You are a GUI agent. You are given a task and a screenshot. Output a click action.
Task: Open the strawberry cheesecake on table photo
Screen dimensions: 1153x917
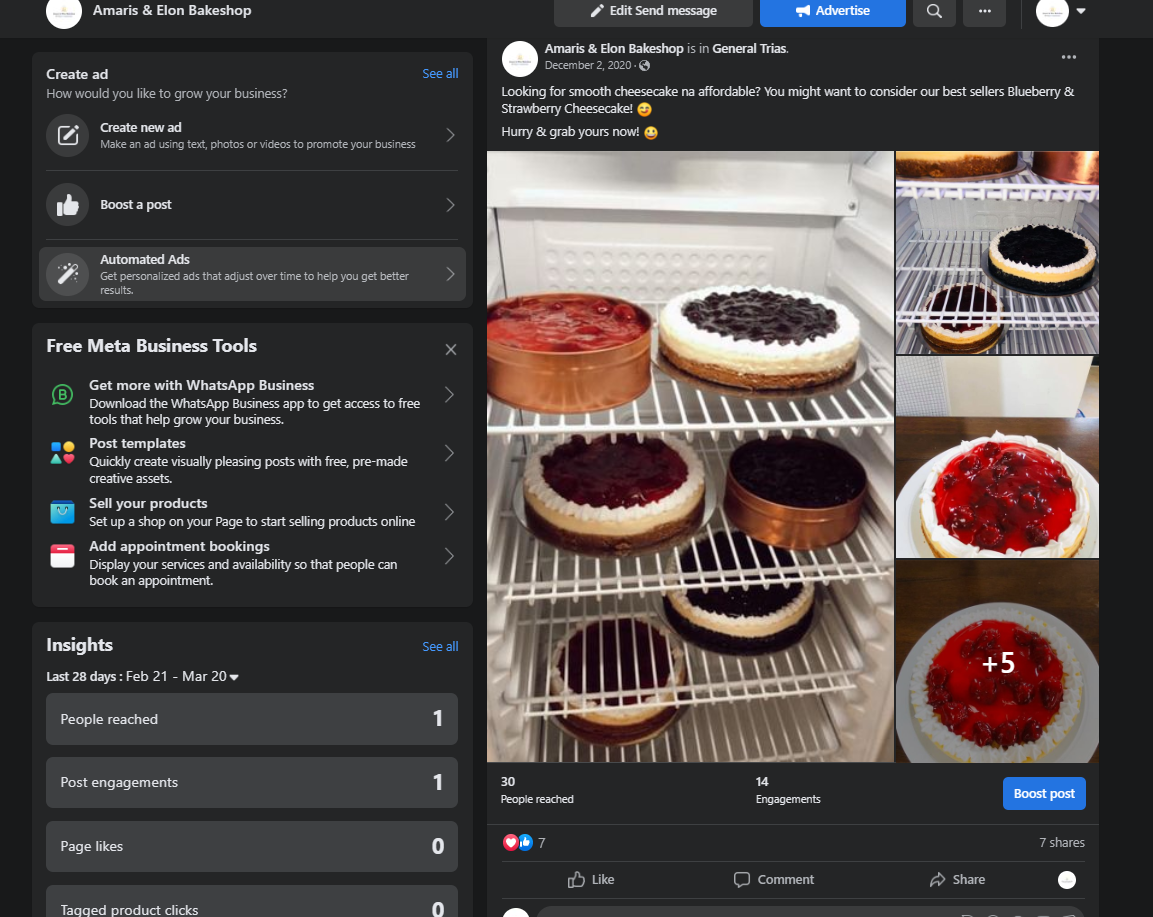tap(997, 457)
